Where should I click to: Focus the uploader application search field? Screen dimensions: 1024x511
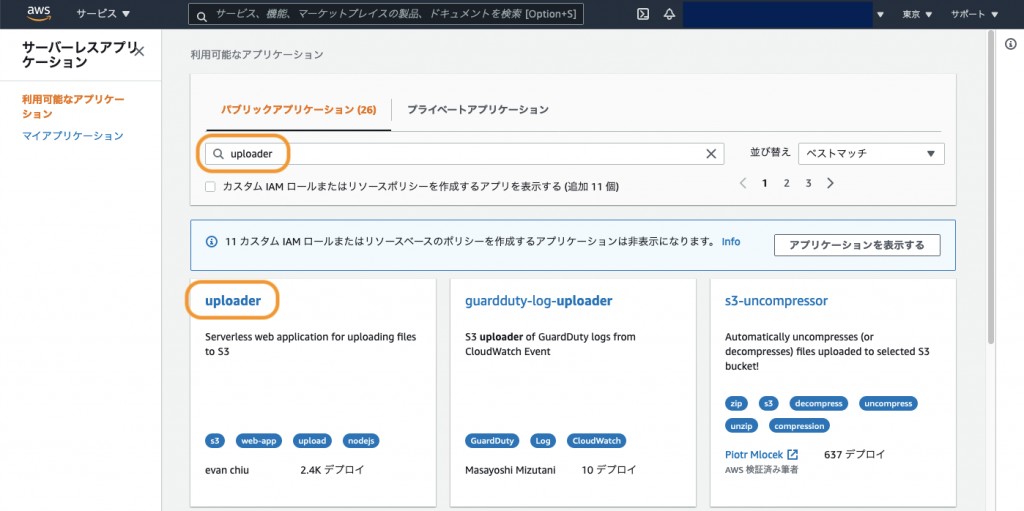(x=464, y=154)
